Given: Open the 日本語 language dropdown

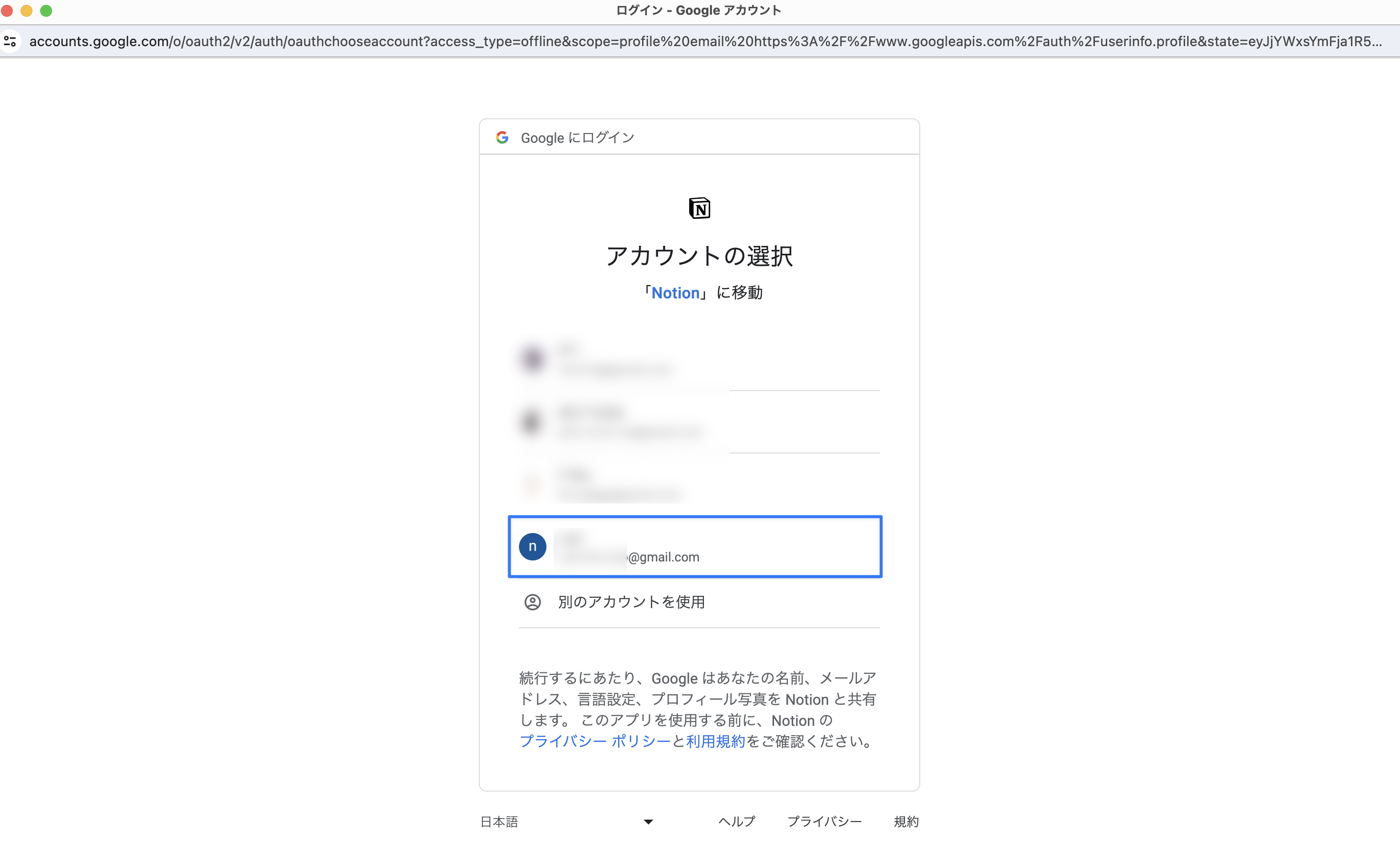Looking at the screenshot, I should pos(567,822).
